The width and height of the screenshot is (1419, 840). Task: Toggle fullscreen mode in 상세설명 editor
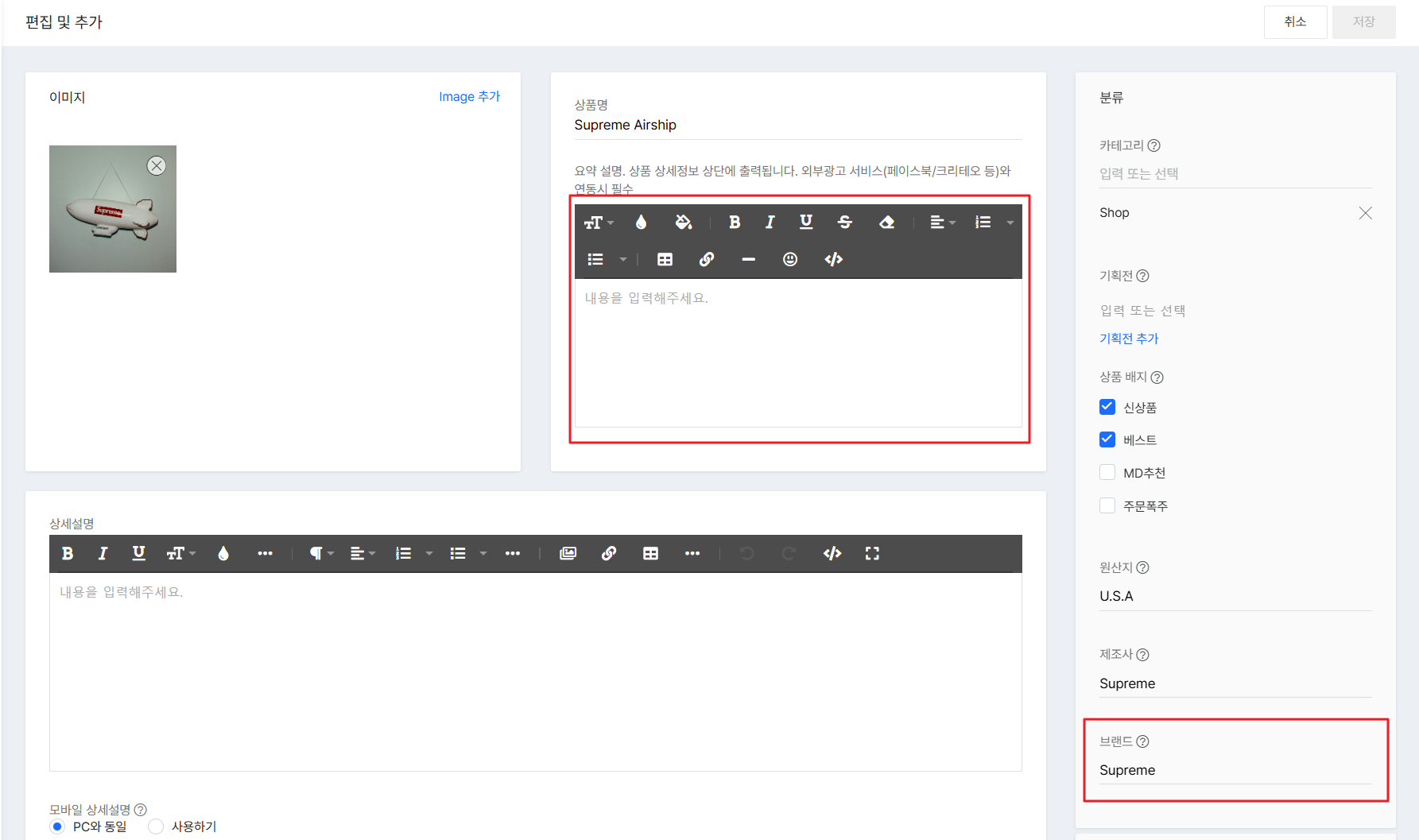point(872,553)
